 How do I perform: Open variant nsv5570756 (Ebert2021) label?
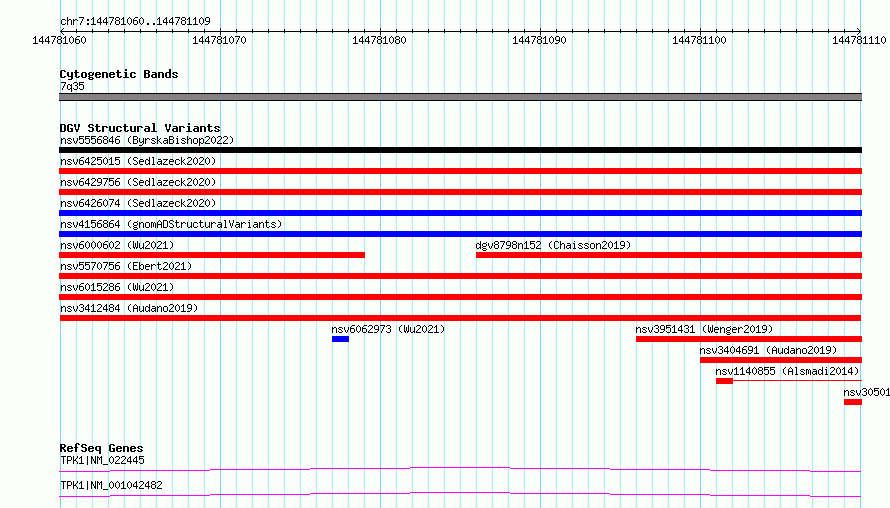(x=126, y=266)
